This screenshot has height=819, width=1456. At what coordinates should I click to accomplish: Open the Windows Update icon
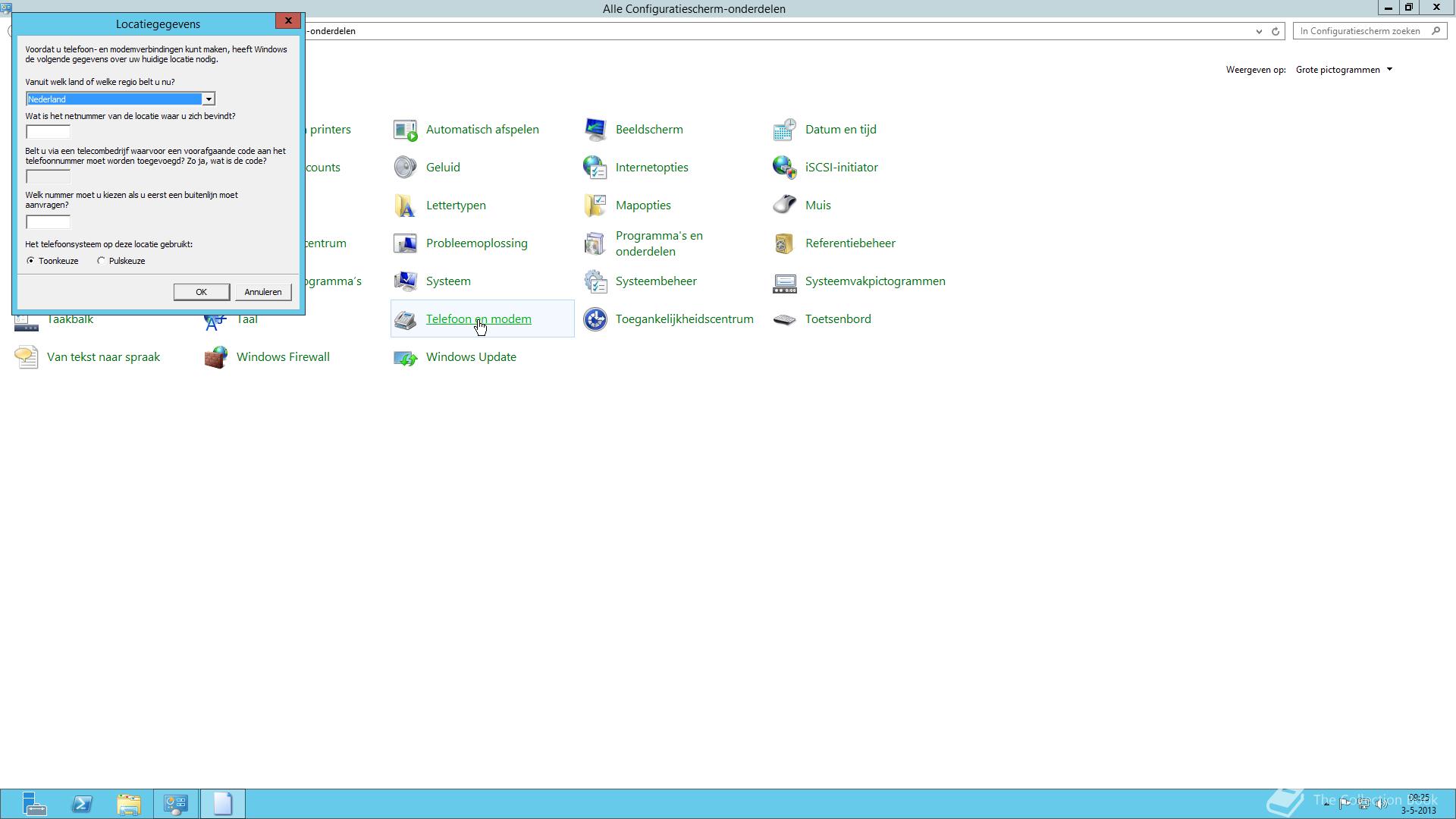[x=406, y=357]
